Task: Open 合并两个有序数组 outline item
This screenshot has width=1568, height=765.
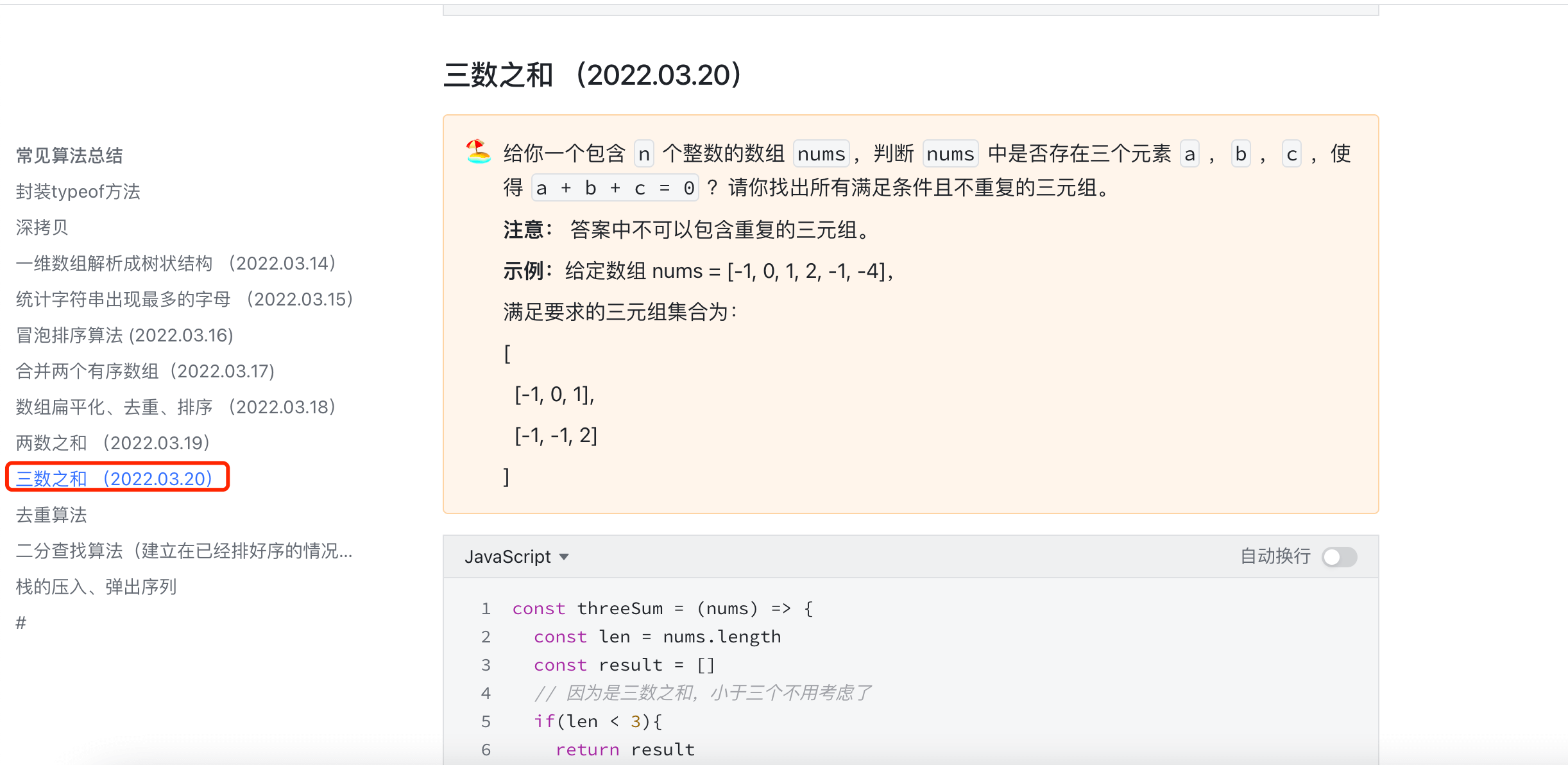Action: (145, 371)
